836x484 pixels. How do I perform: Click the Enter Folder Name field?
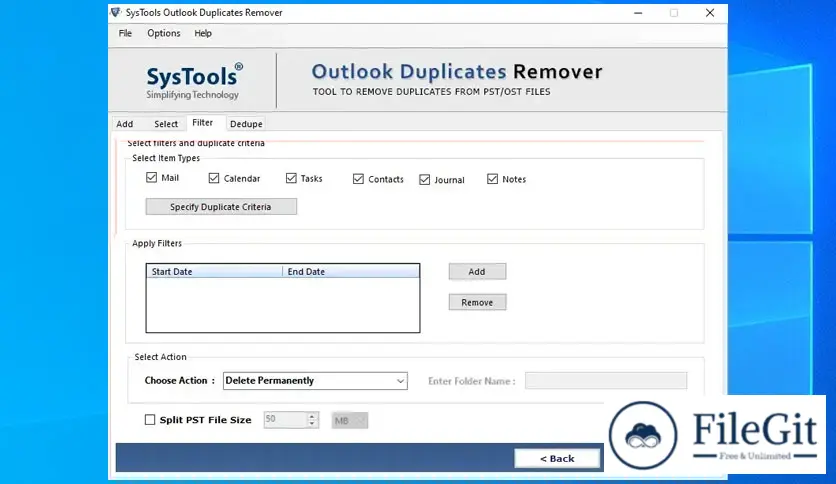click(606, 381)
